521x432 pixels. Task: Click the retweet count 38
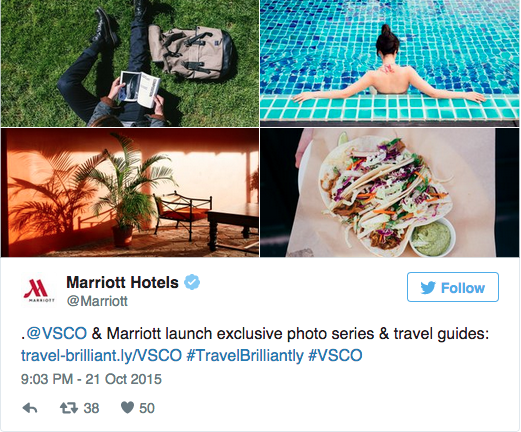pyautogui.click(x=91, y=408)
